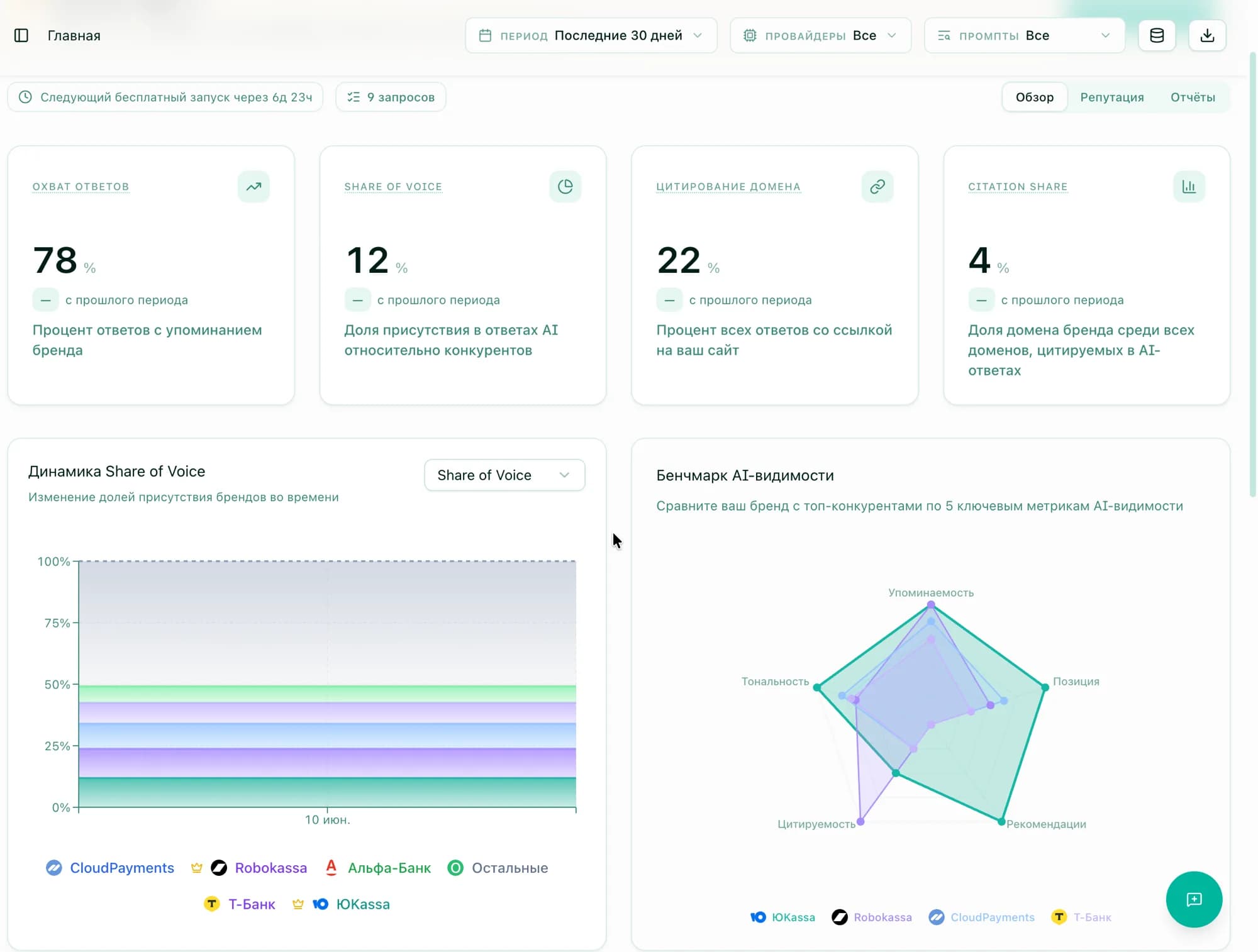Toggle Альфа-Банк series in chart legend
This screenshot has height=952, width=1258.
point(378,868)
